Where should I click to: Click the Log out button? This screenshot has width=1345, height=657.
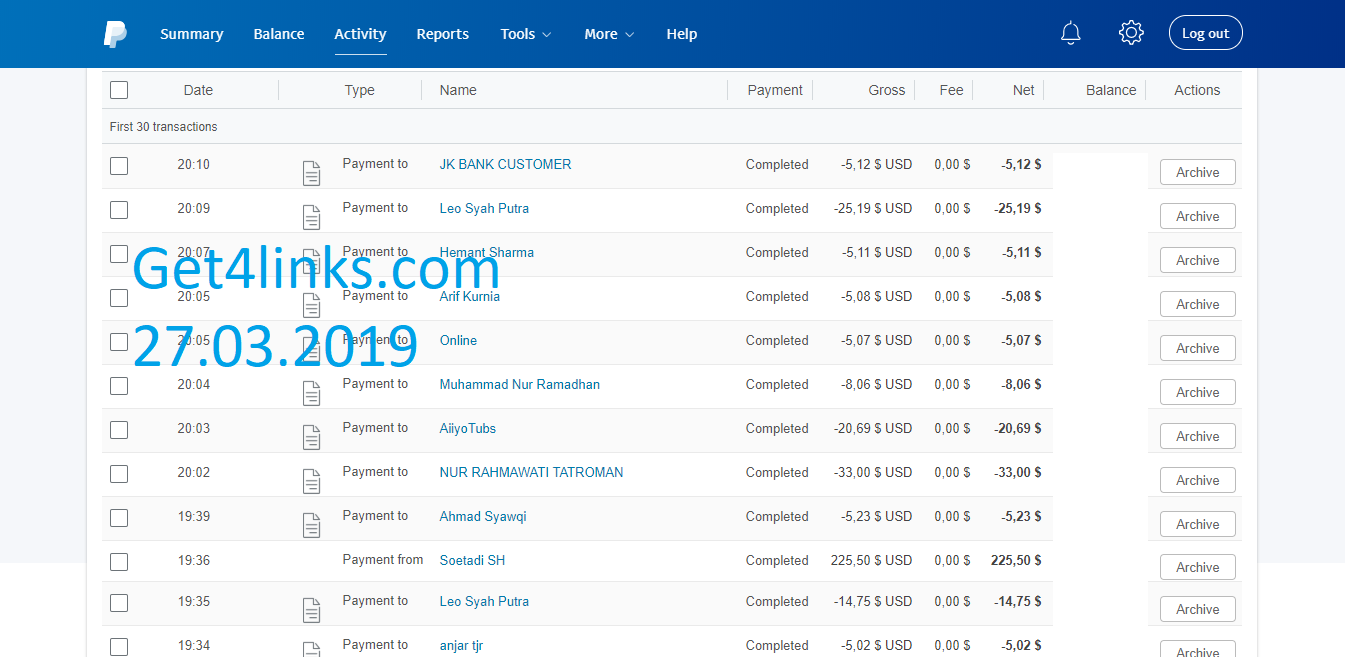tap(1206, 33)
